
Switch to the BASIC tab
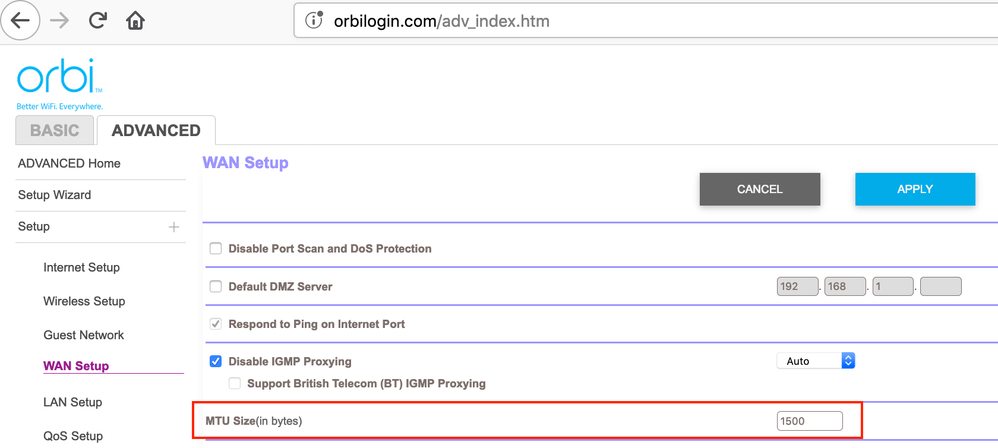55,130
